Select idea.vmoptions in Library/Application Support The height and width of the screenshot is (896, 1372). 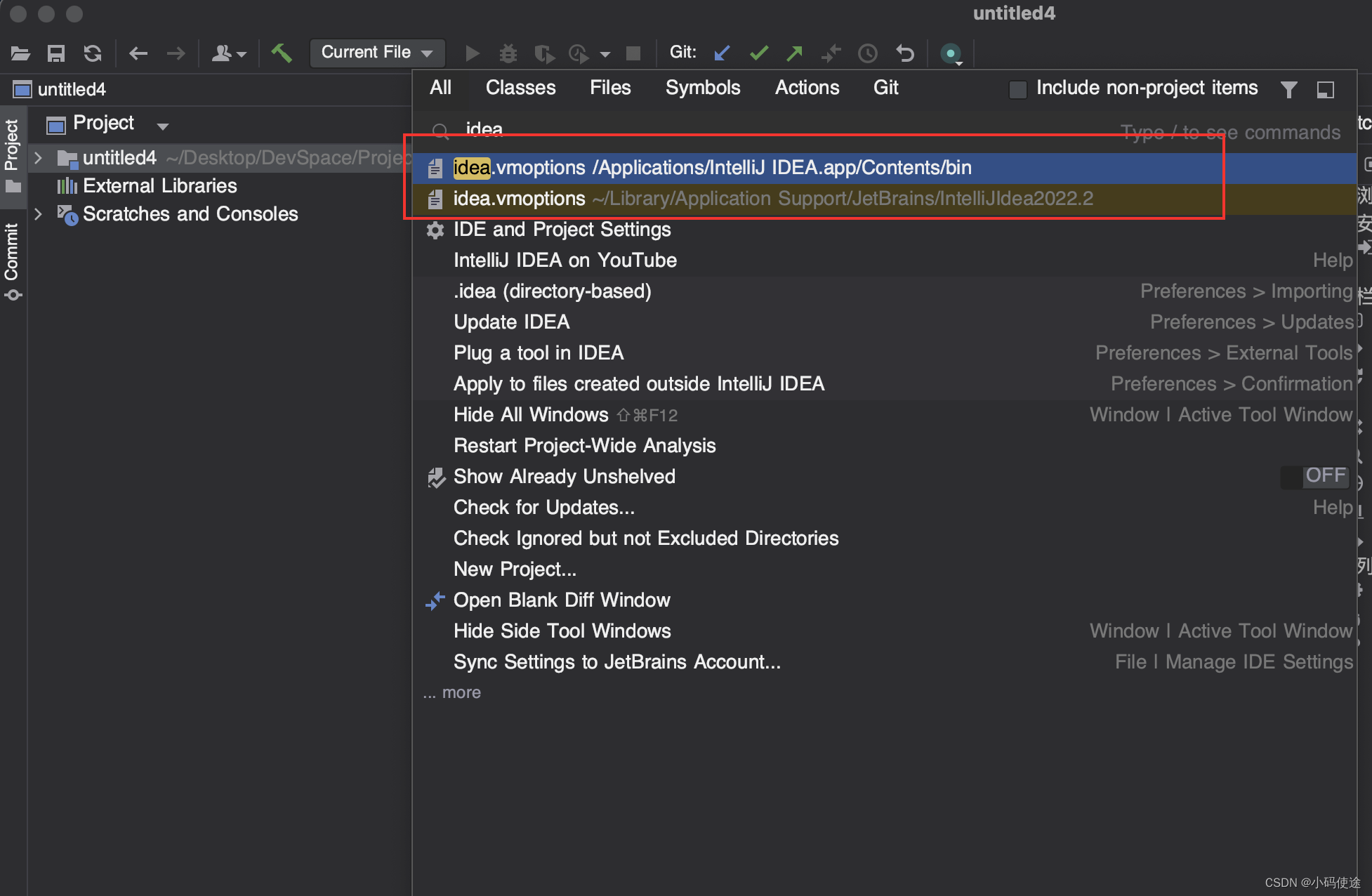[884, 199]
